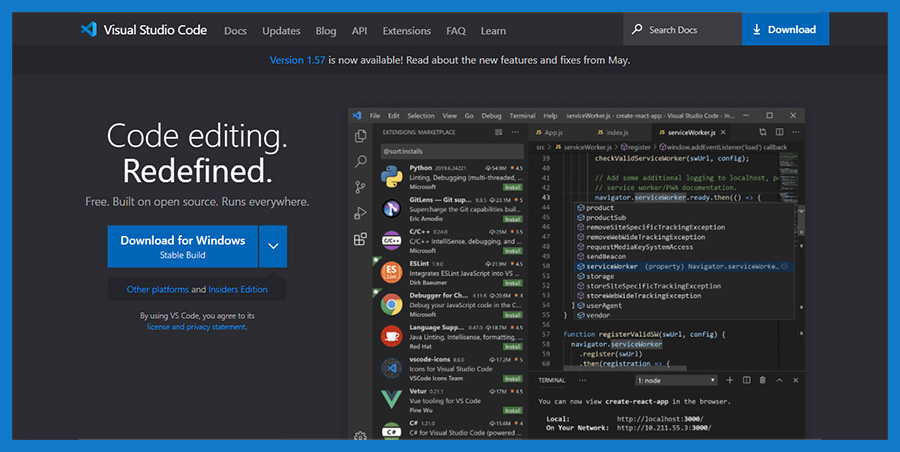Open Insiders Edition link
Screen dimensions: 900x452
tap(238, 289)
